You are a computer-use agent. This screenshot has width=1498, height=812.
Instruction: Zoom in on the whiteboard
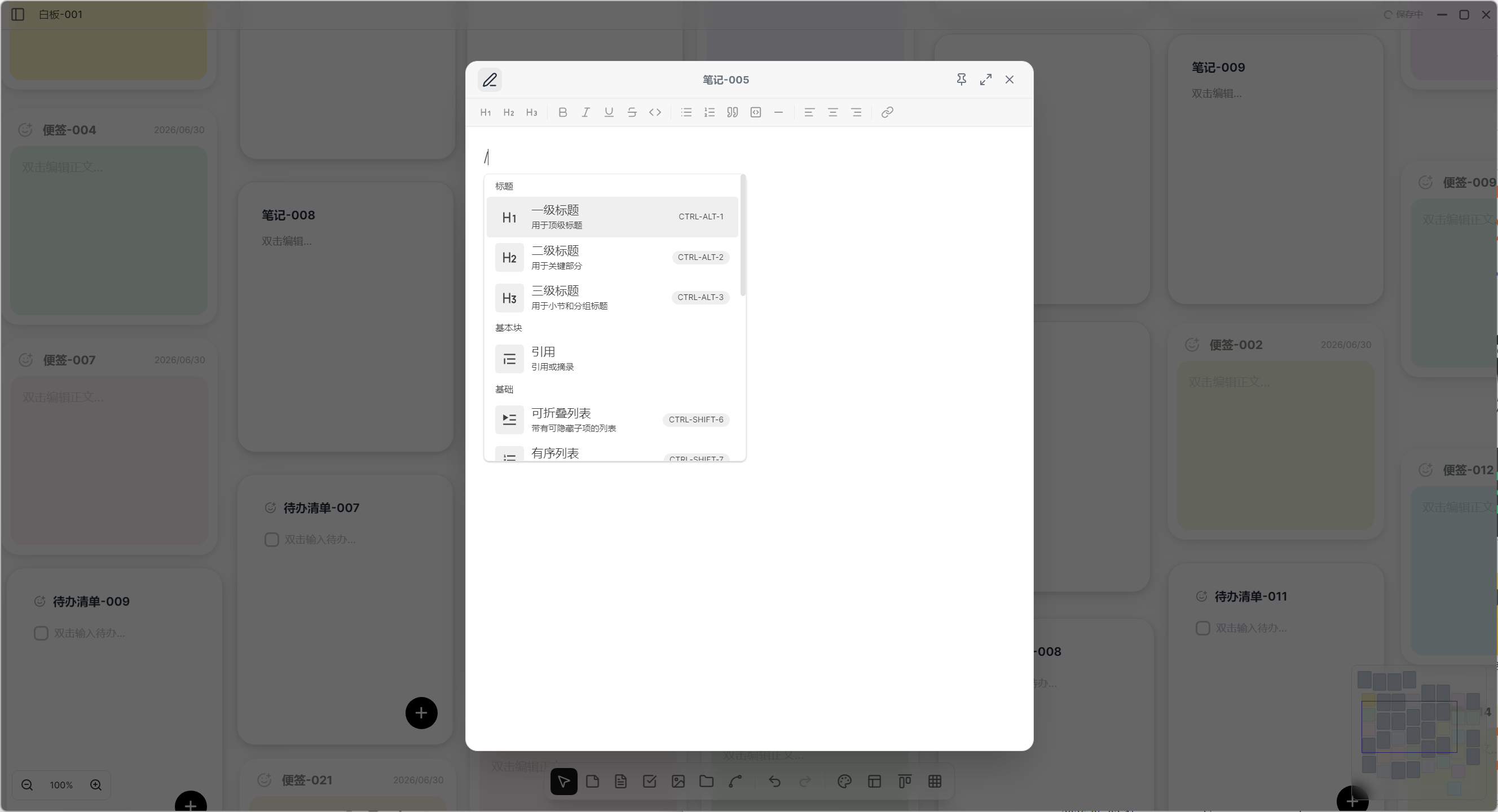pos(96,785)
